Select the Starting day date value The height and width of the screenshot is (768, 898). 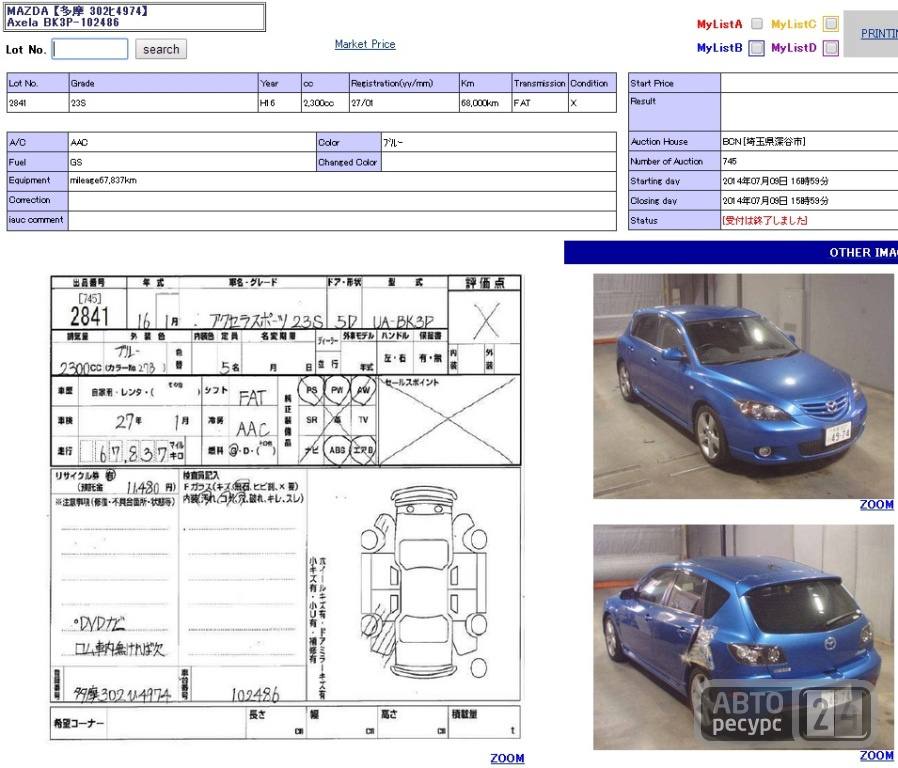[775, 181]
